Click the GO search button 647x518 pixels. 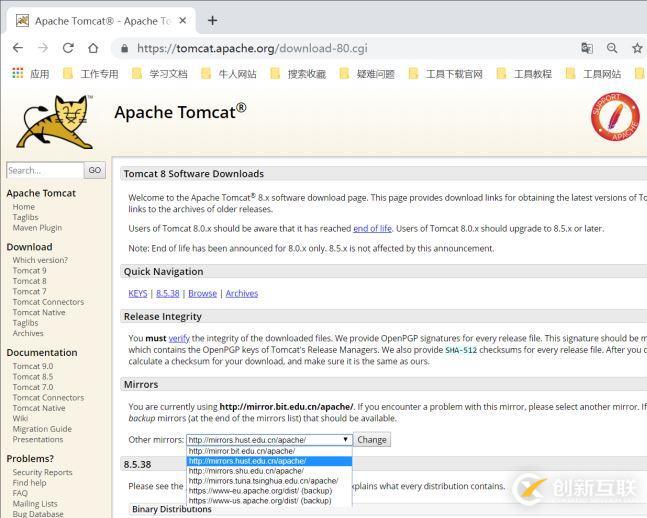pyautogui.click(x=94, y=170)
